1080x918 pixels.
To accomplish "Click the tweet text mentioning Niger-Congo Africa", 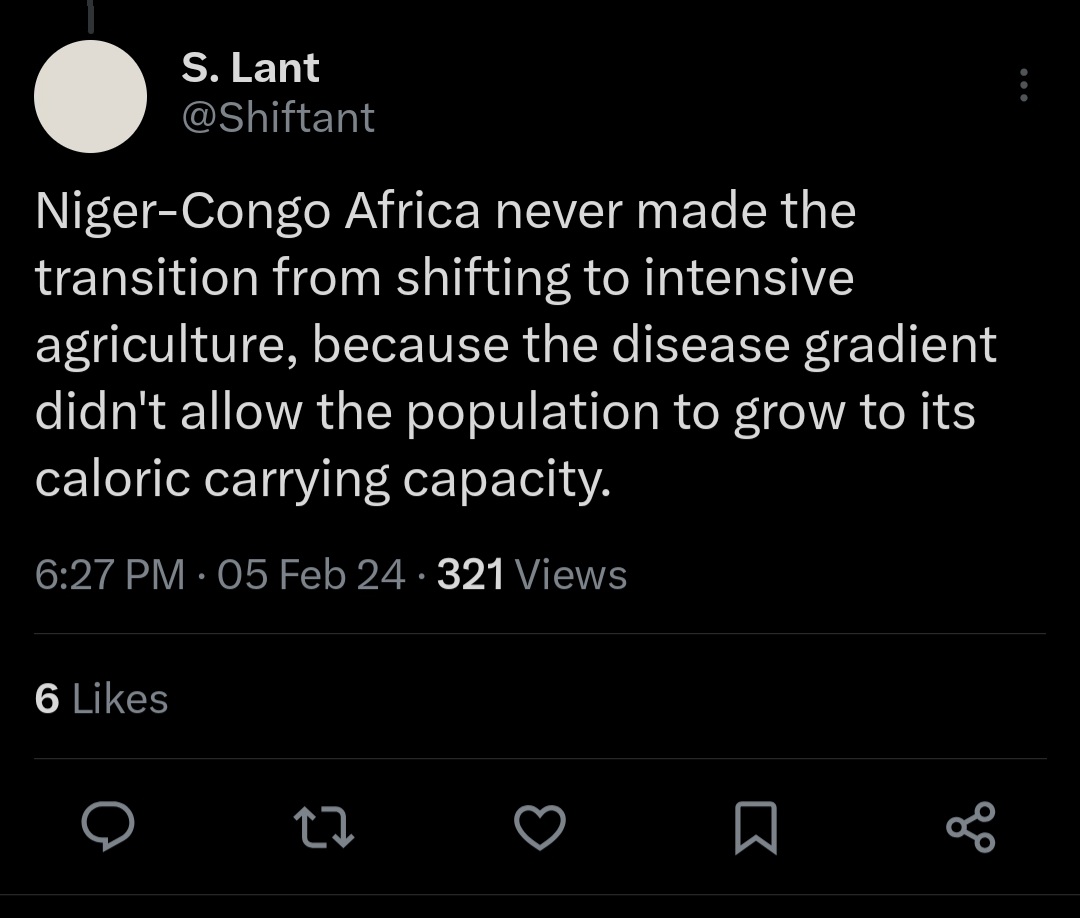I will coord(445,212).
